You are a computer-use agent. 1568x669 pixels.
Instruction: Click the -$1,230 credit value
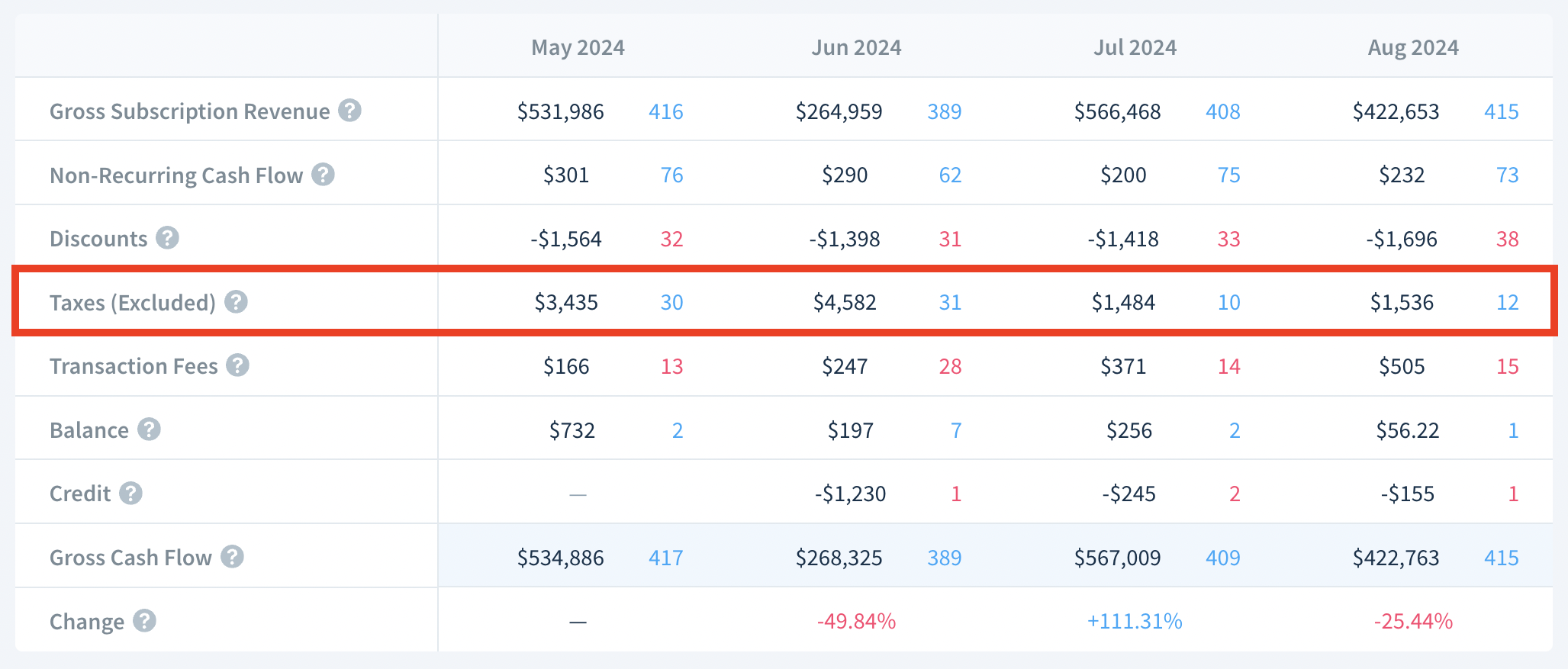pyautogui.click(x=850, y=494)
